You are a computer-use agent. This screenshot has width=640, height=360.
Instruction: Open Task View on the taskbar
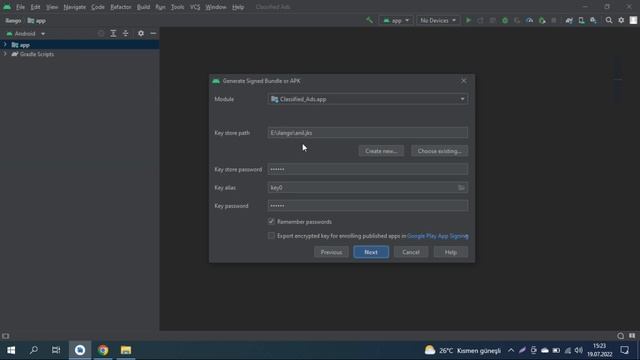click(56, 350)
